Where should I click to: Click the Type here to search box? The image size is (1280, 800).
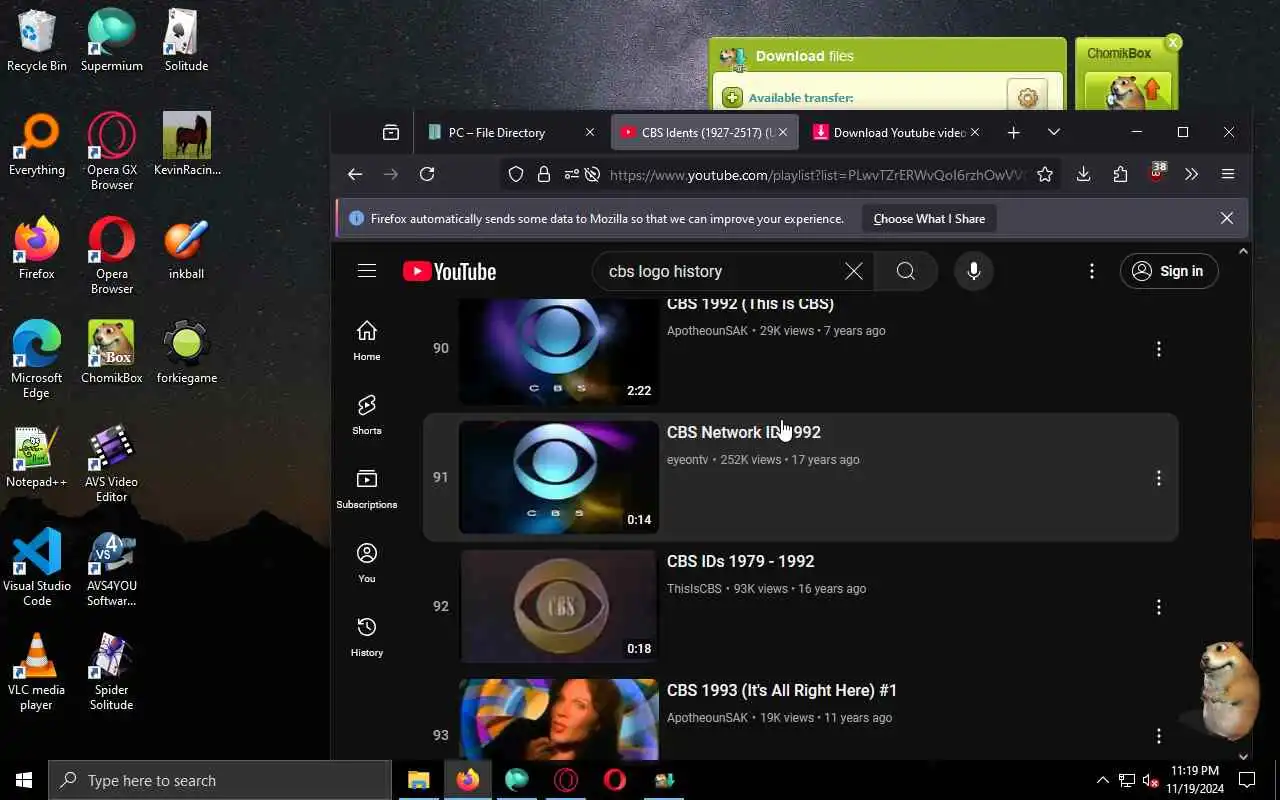(220, 780)
